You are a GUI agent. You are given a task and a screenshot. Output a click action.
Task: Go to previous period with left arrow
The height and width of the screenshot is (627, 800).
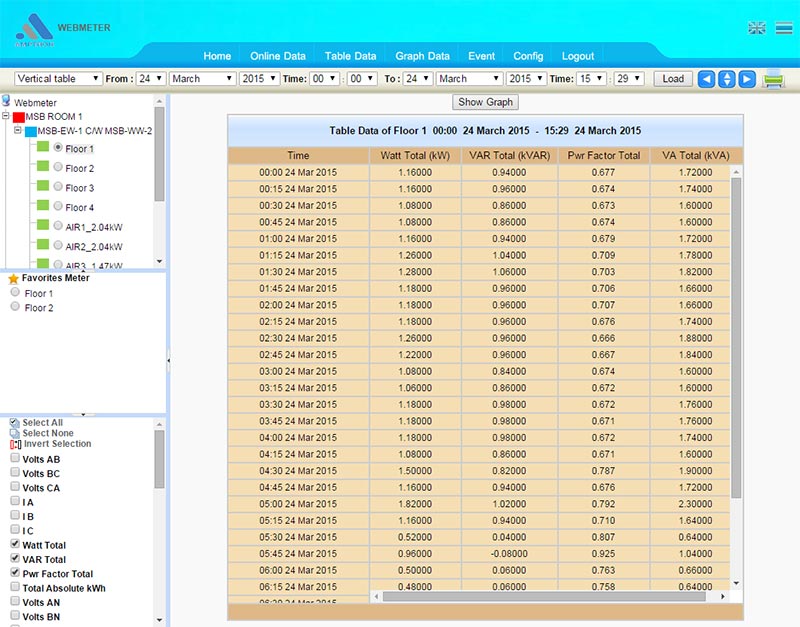click(x=706, y=79)
